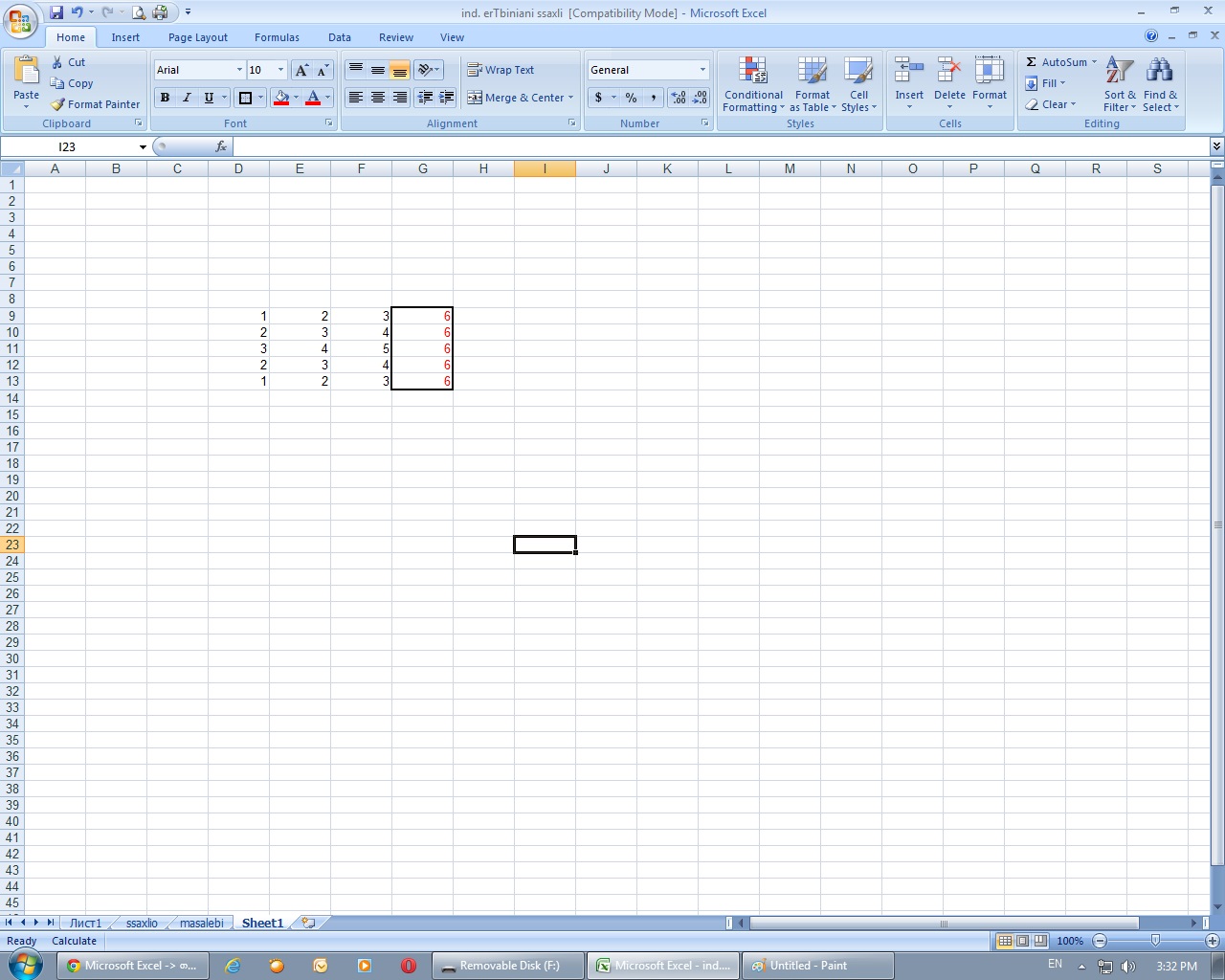Apply Comma Style
Viewport: 1225px width, 980px height.
point(653,98)
